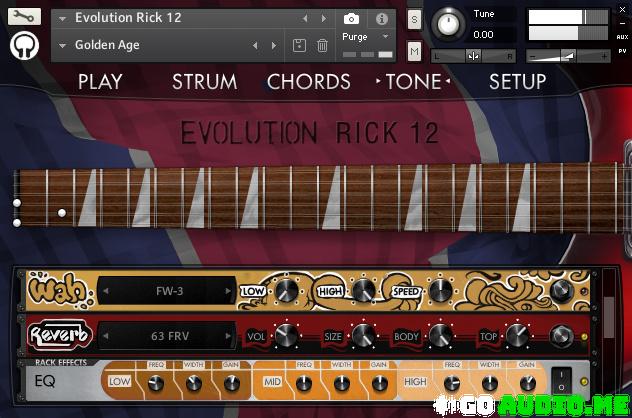The image size is (632, 418).
Task: Adjust EQ HIGH band FREQ knob
Action: [451, 383]
